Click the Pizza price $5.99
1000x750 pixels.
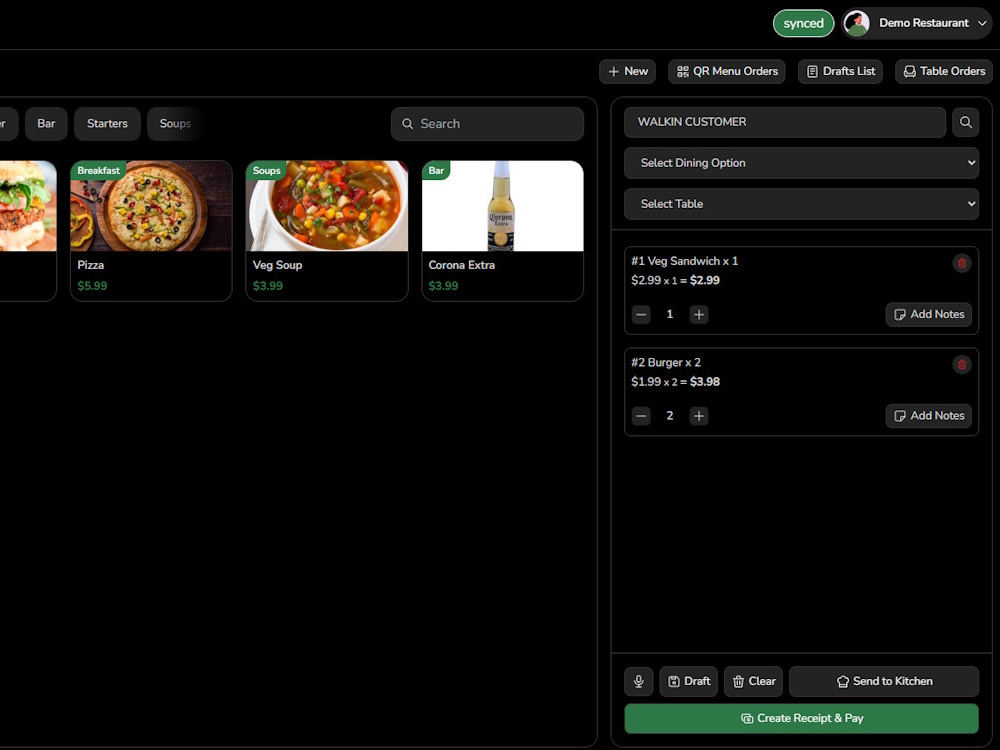pos(92,286)
